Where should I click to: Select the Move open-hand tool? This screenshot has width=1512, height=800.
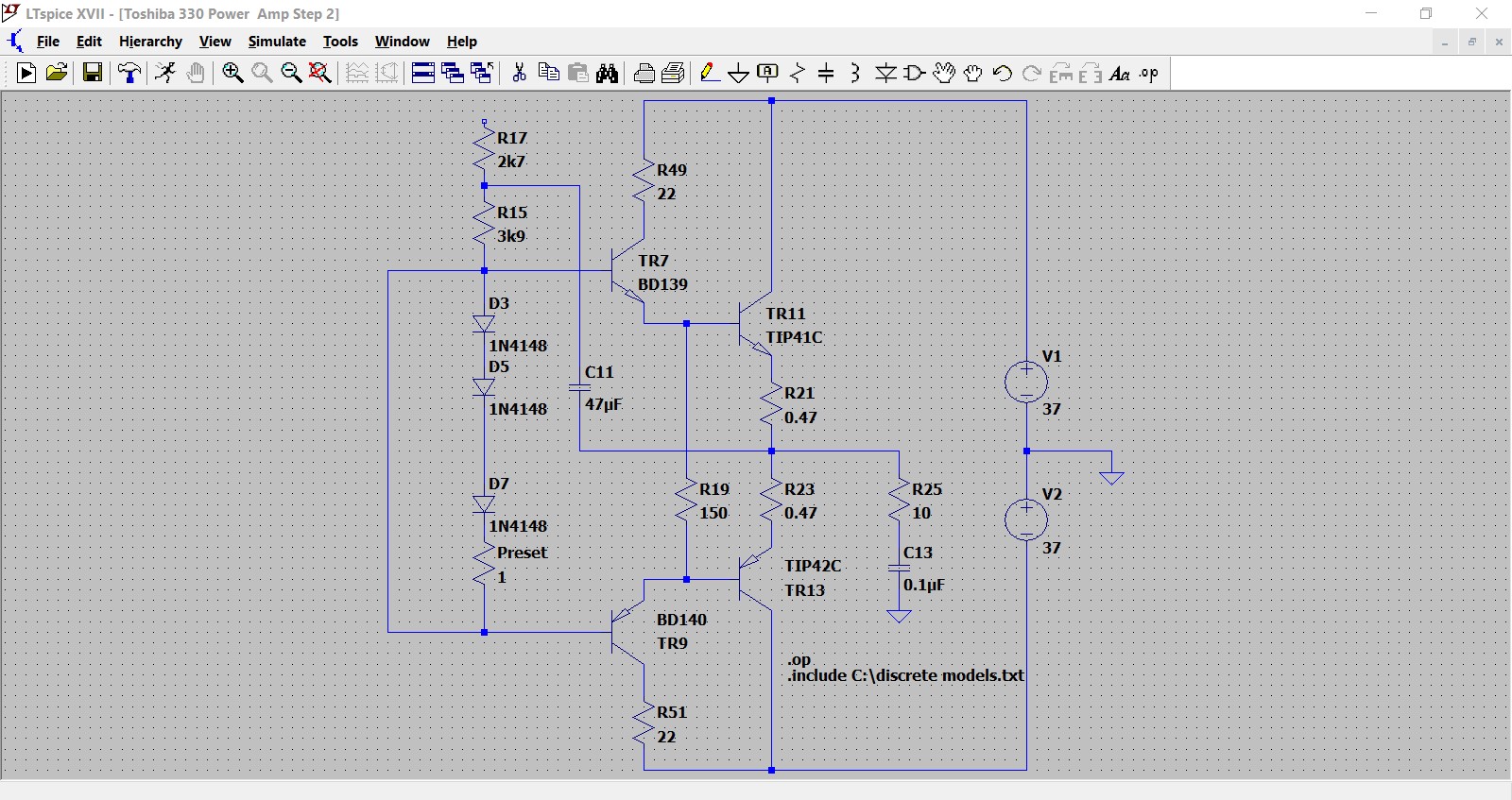(944, 73)
